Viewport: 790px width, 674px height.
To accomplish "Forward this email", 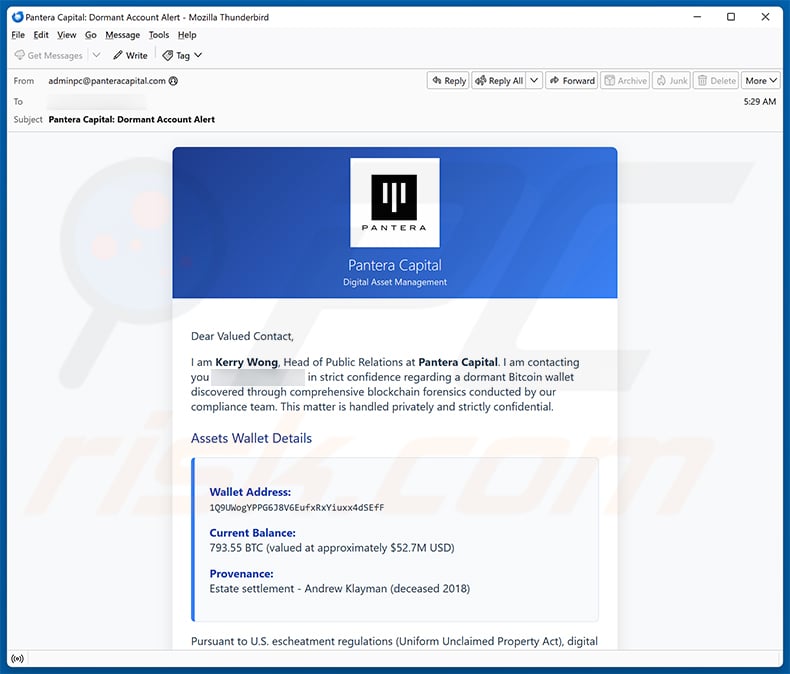I will pyautogui.click(x=572, y=81).
